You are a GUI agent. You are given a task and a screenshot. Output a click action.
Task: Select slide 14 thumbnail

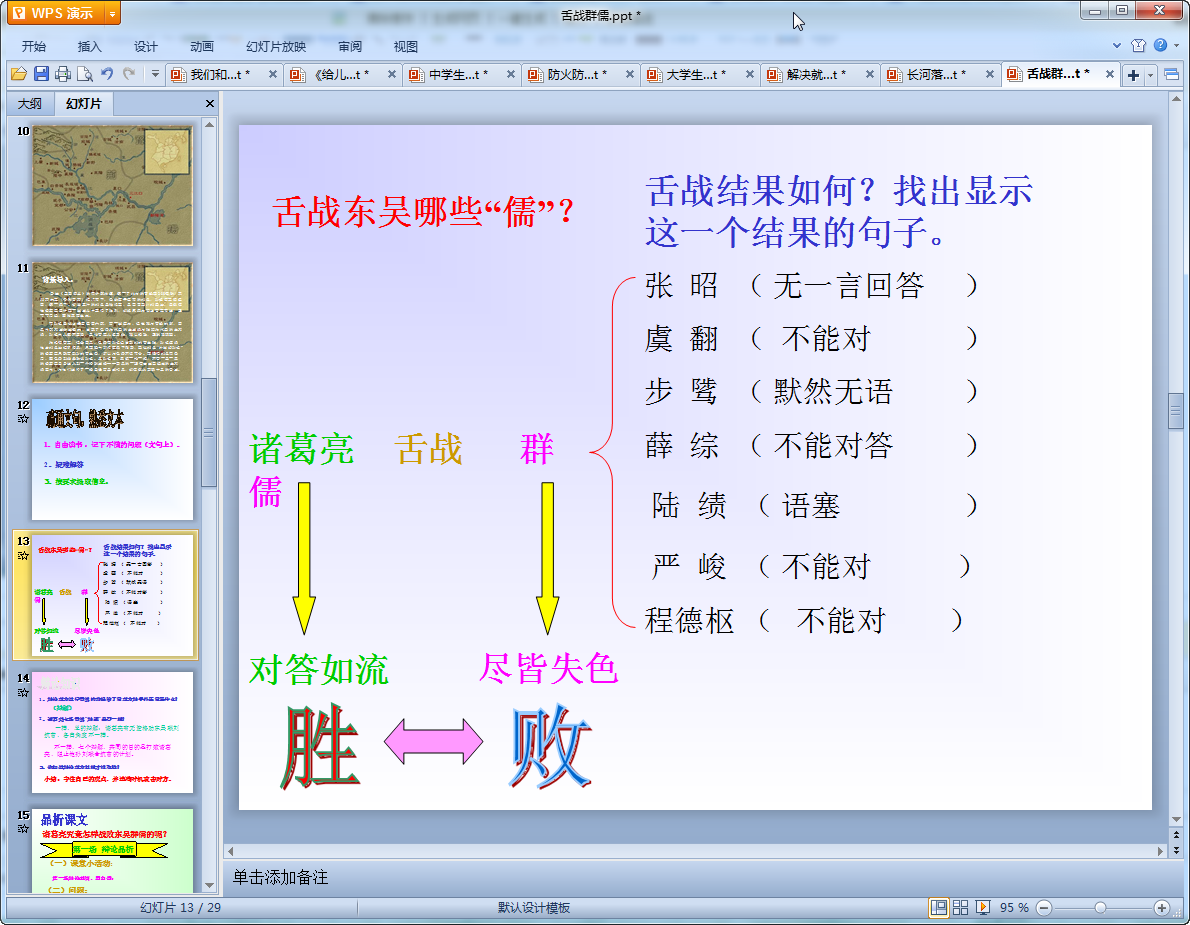(112, 732)
